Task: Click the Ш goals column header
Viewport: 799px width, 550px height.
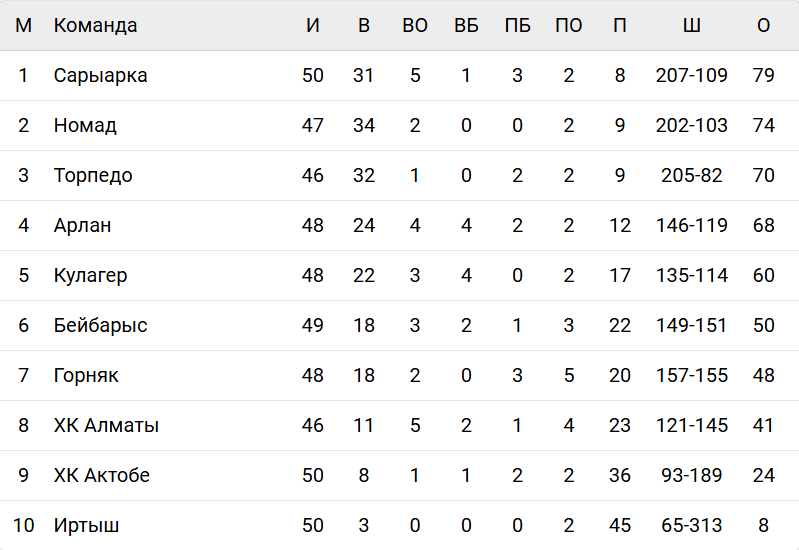Action: (x=692, y=25)
